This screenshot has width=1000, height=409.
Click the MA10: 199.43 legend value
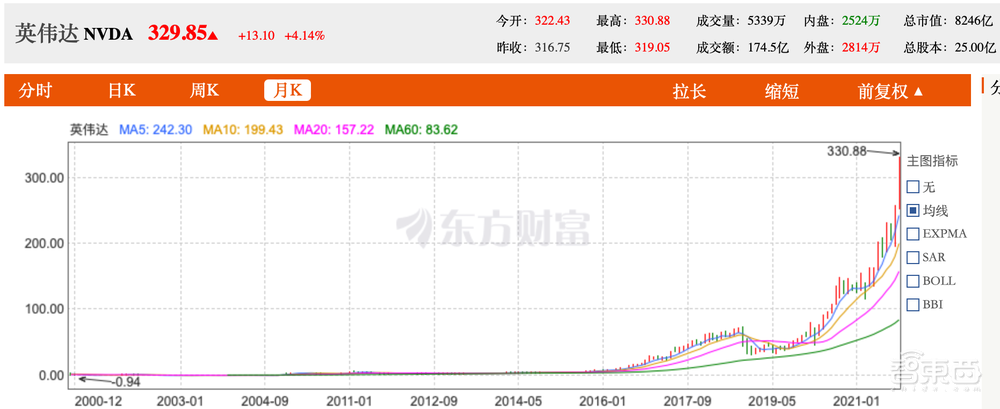(244, 130)
